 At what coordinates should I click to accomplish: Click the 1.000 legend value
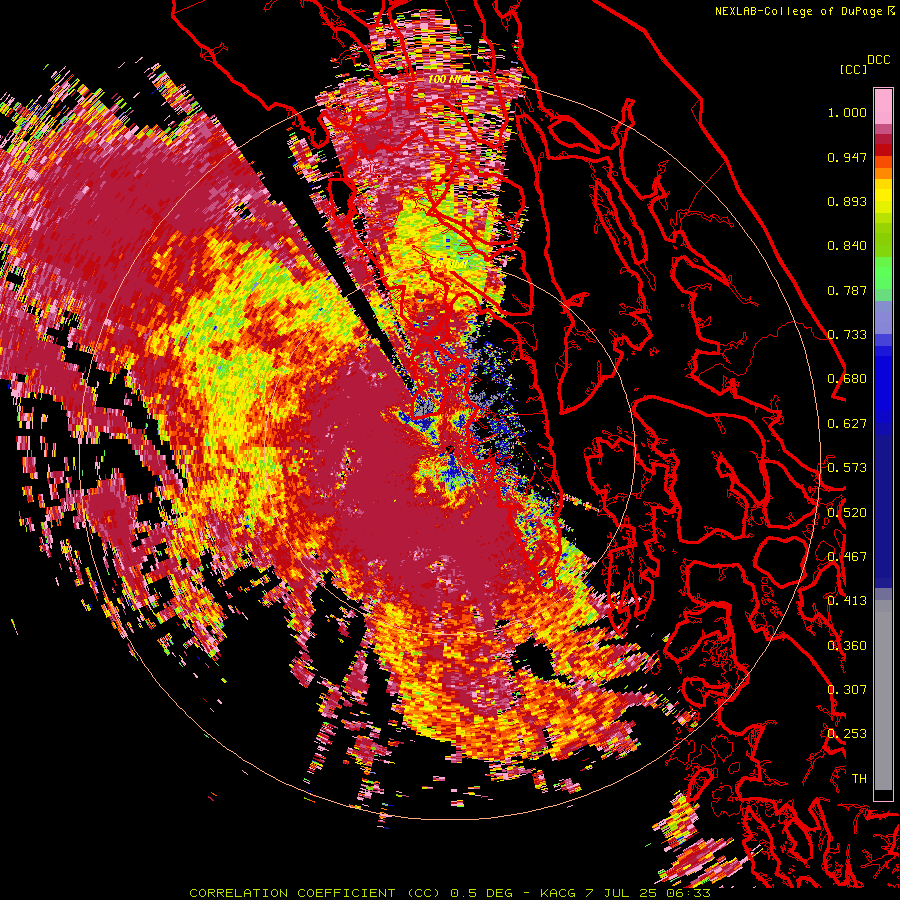tap(847, 112)
